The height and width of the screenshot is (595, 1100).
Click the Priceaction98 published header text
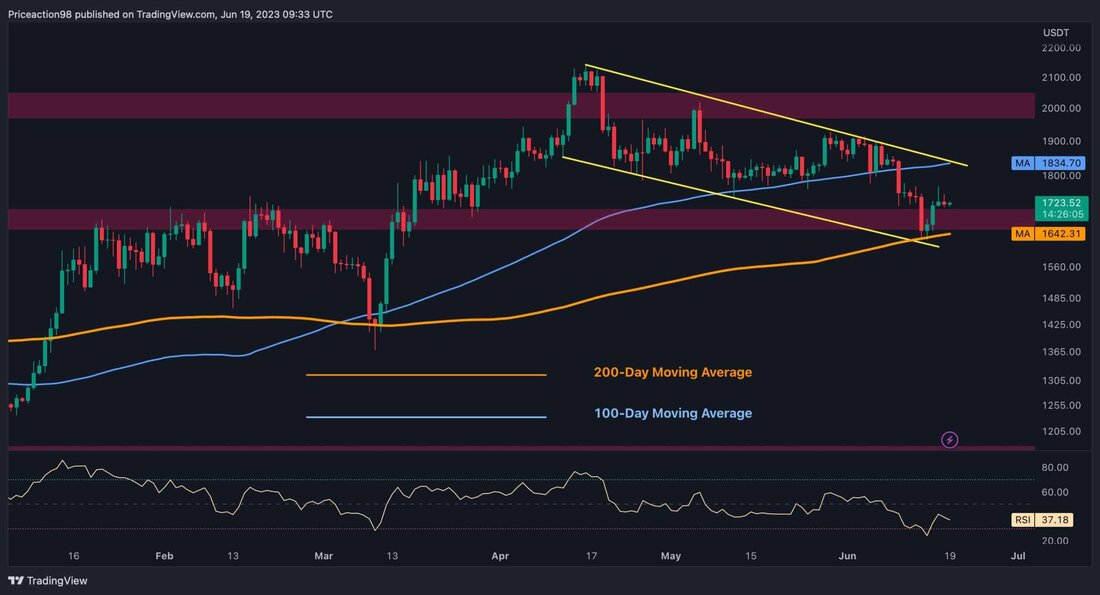(x=170, y=14)
